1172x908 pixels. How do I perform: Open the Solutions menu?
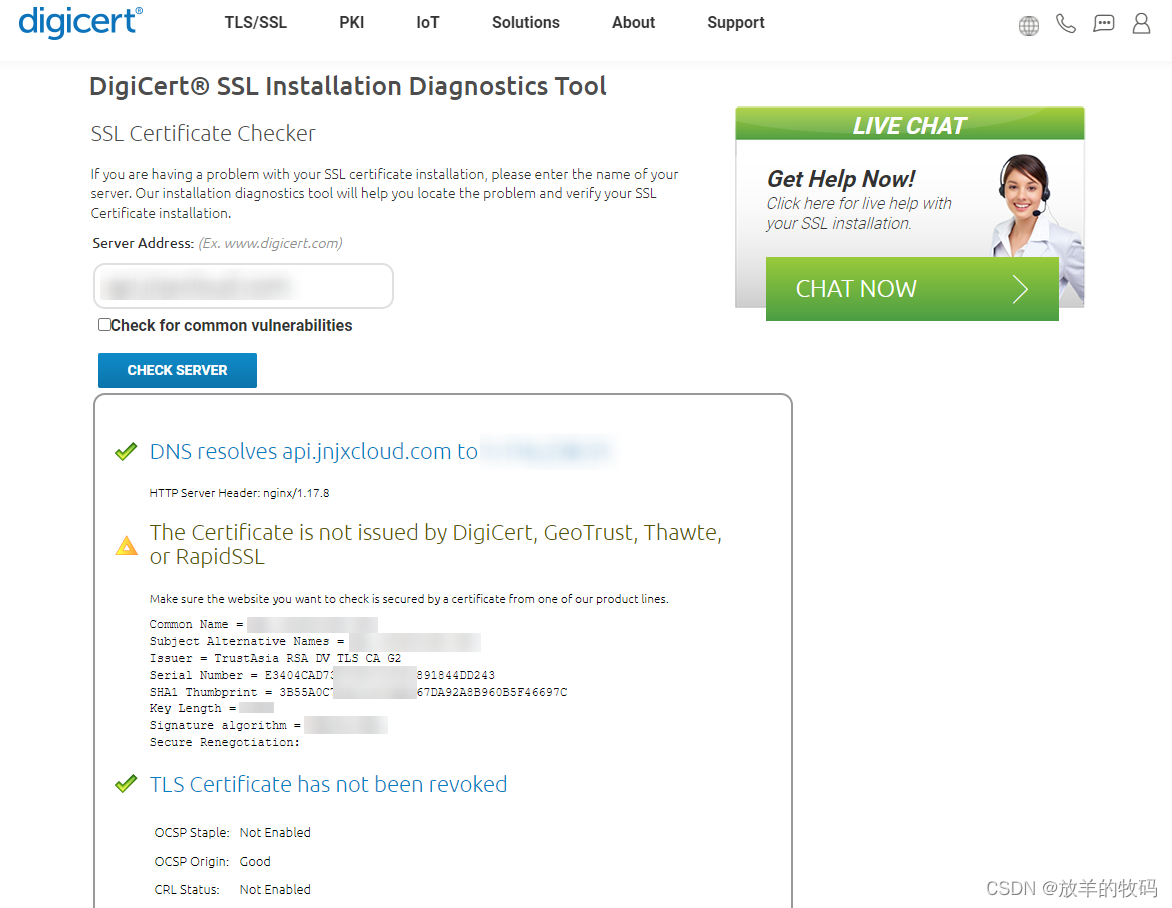pyautogui.click(x=525, y=22)
